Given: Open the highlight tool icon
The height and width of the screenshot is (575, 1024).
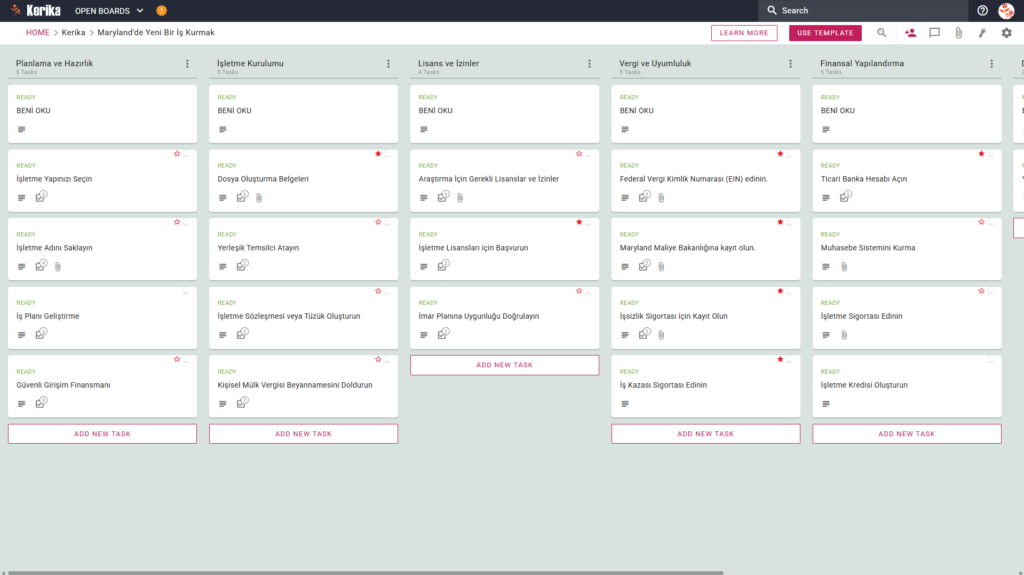Looking at the screenshot, I should pos(982,33).
